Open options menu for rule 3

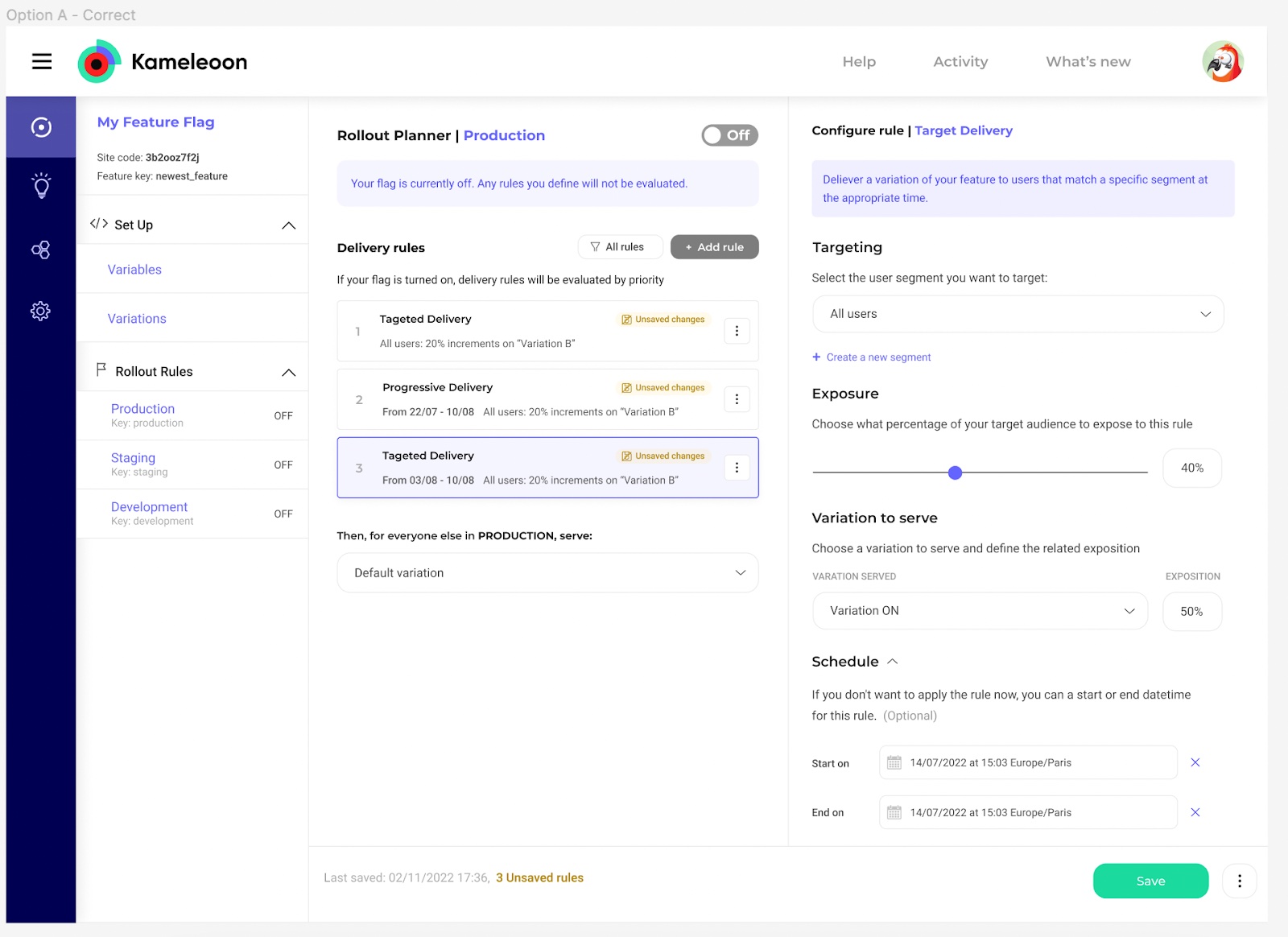(737, 468)
